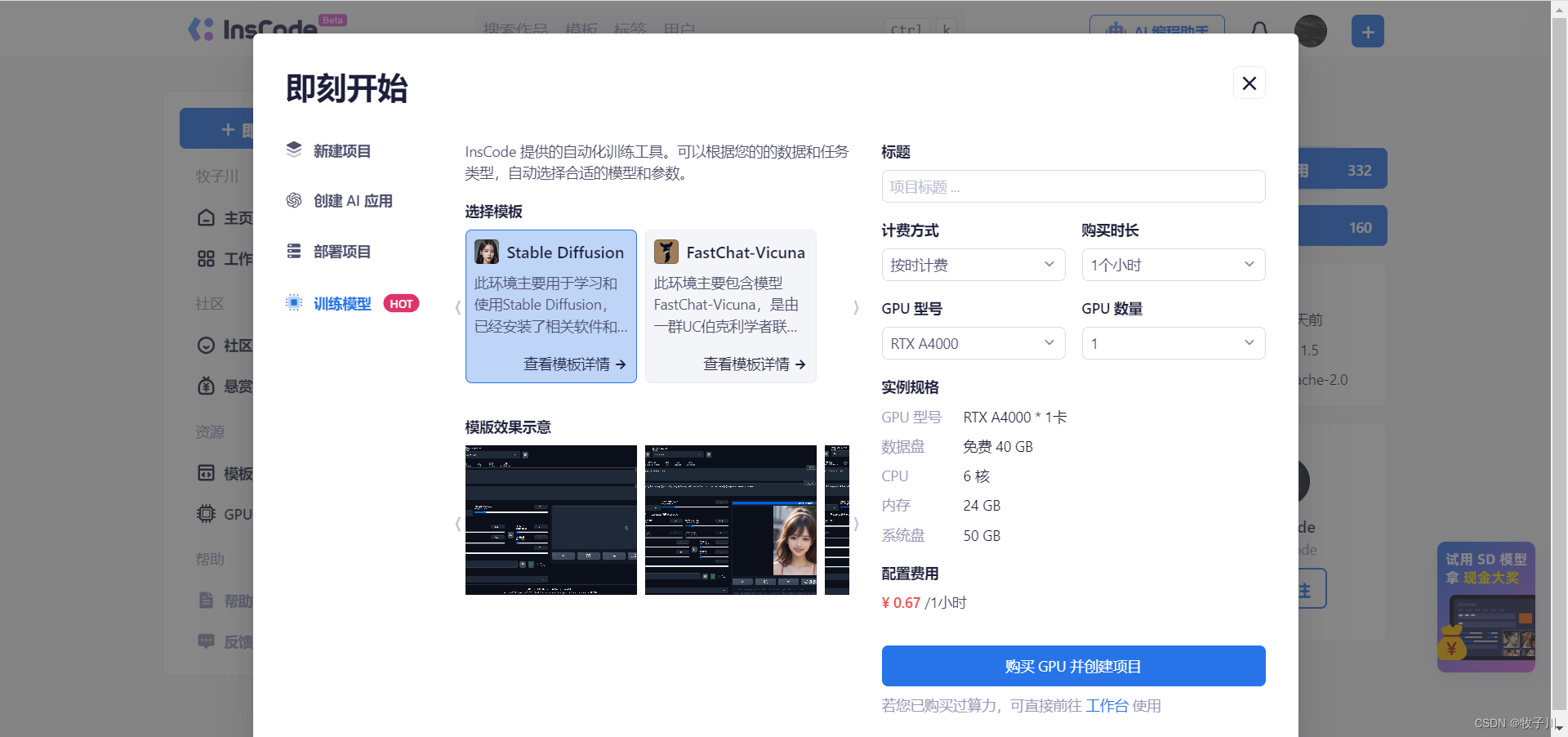Open GPU chip icon in background sidebar
1568x737 pixels.
click(x=206, y=514)
